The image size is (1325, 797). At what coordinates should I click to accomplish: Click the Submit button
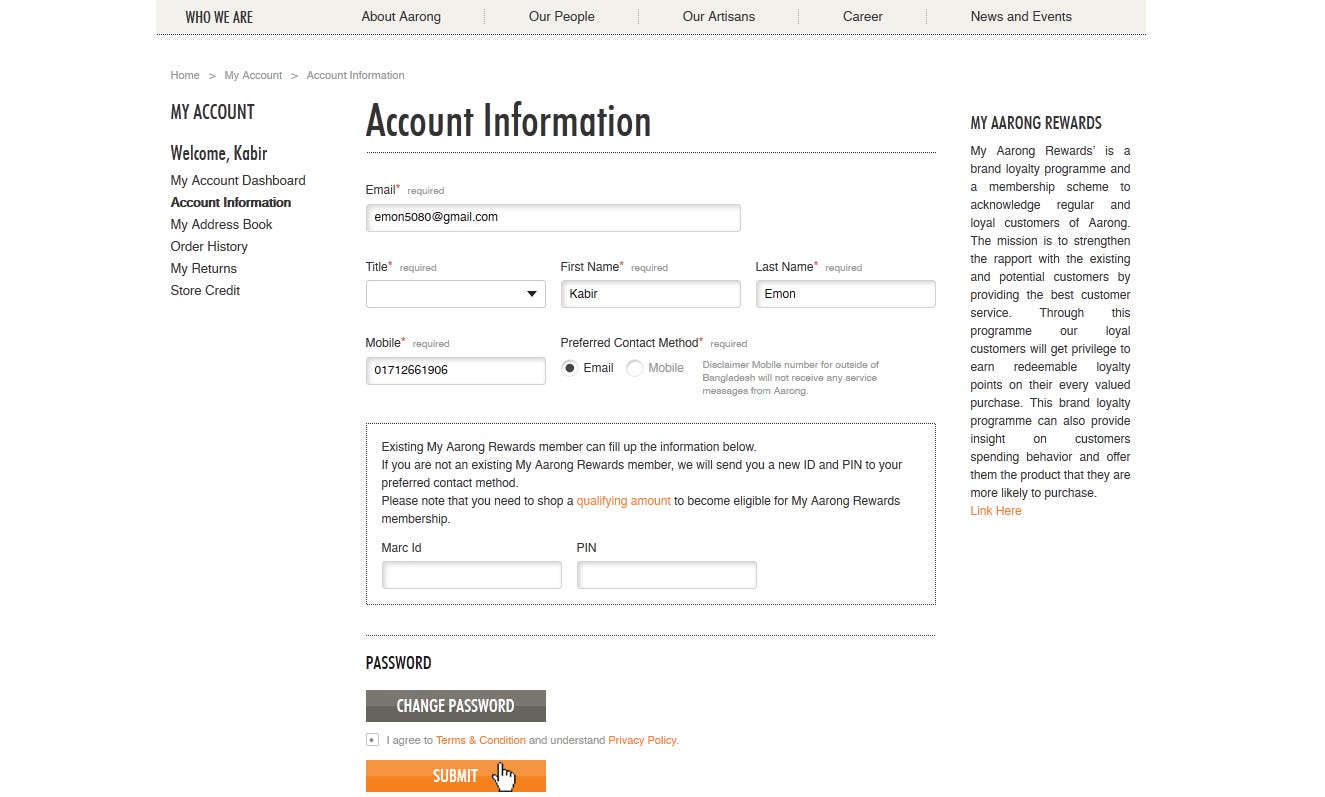tap(456, 776)
